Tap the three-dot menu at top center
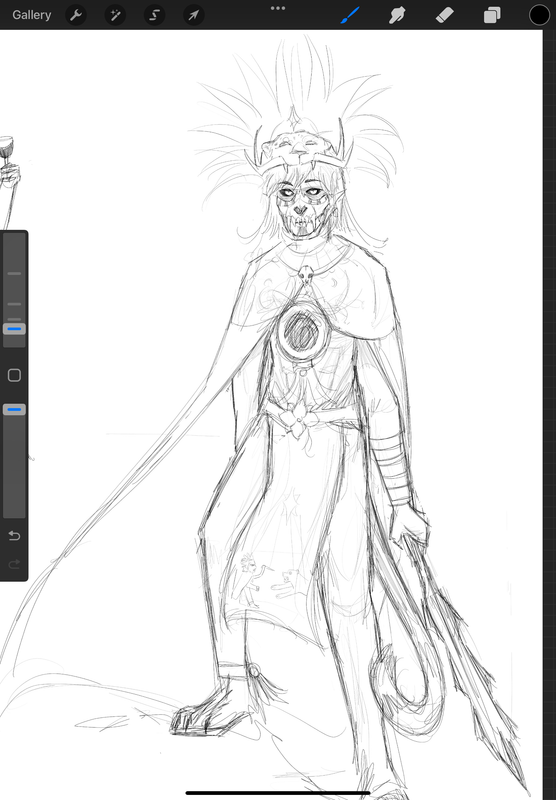The image size is (556, 800). point(278,8)
